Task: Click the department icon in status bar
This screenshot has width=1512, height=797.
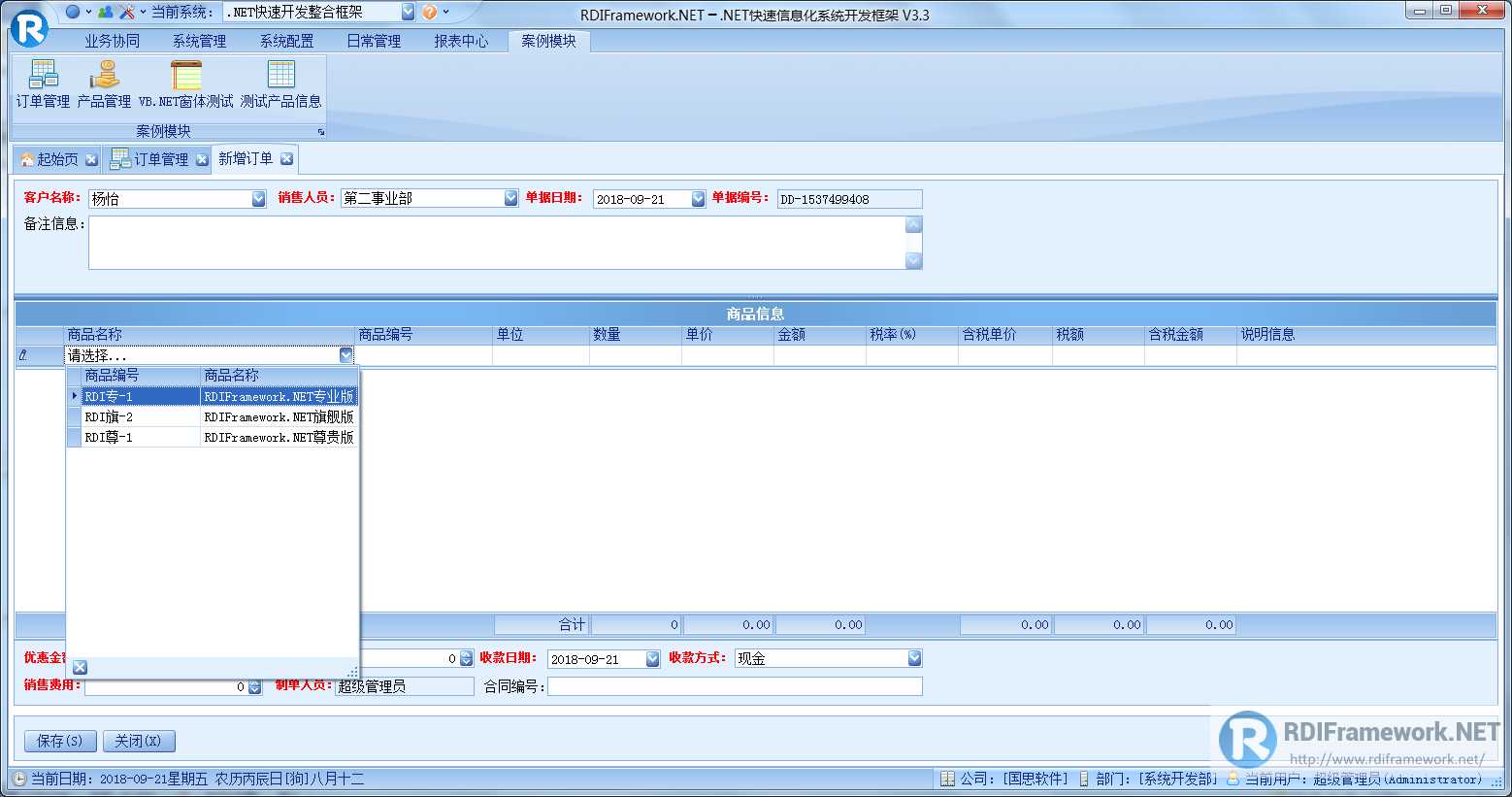Action: (x=1084, y=779)
